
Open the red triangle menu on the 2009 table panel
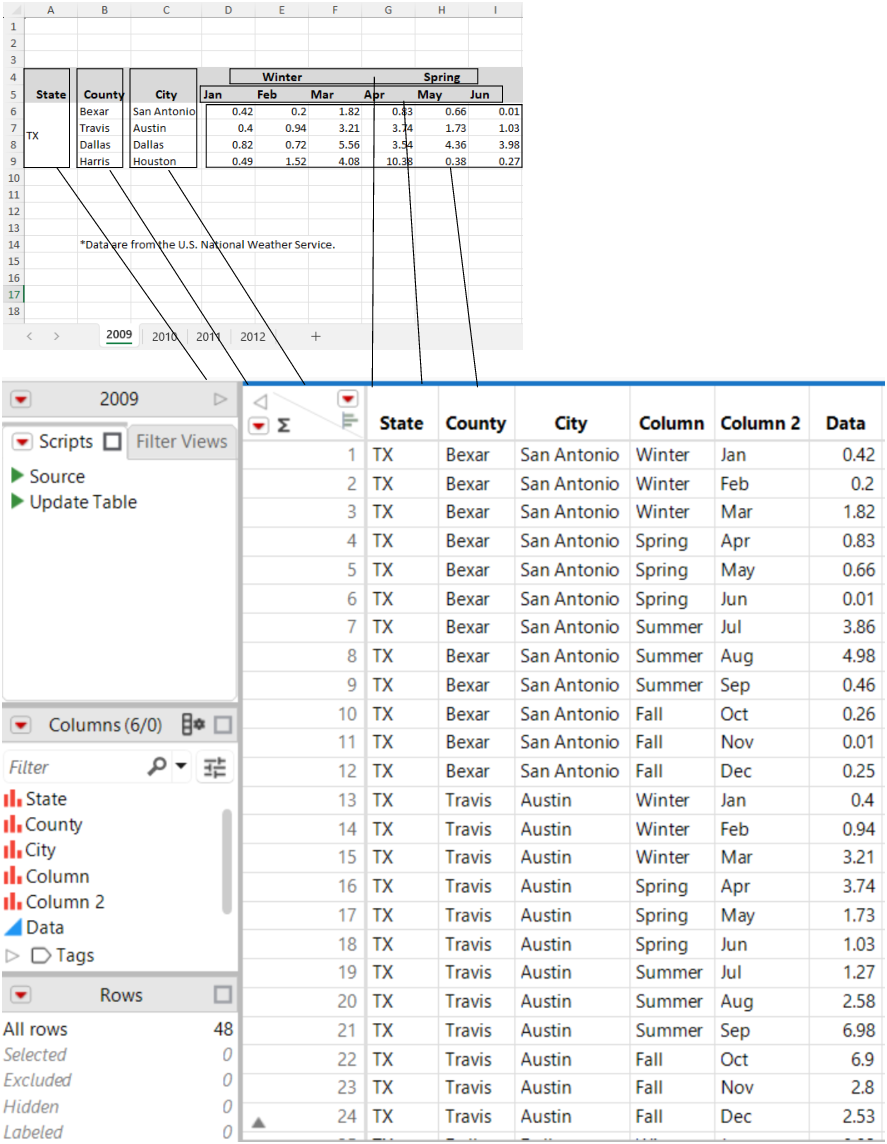click(x=20, y=399)
